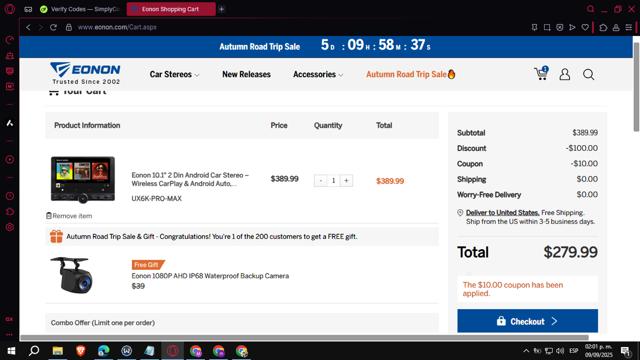Image resolution: width=640 pixels, height=360 pixels.
Task: Click the Free Gift badge
Action: (148, 265)
